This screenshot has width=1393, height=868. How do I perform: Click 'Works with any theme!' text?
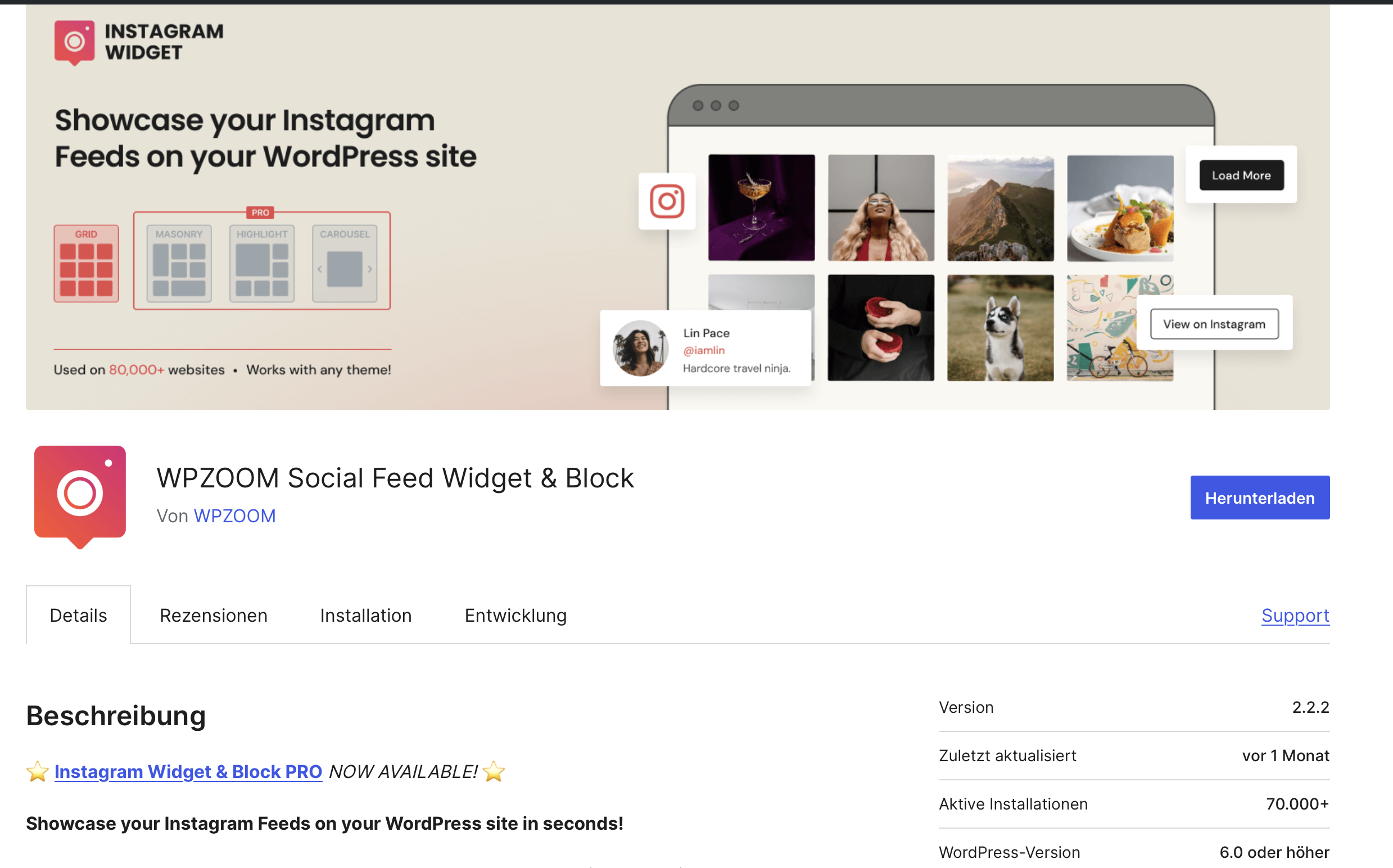[319, 370]
